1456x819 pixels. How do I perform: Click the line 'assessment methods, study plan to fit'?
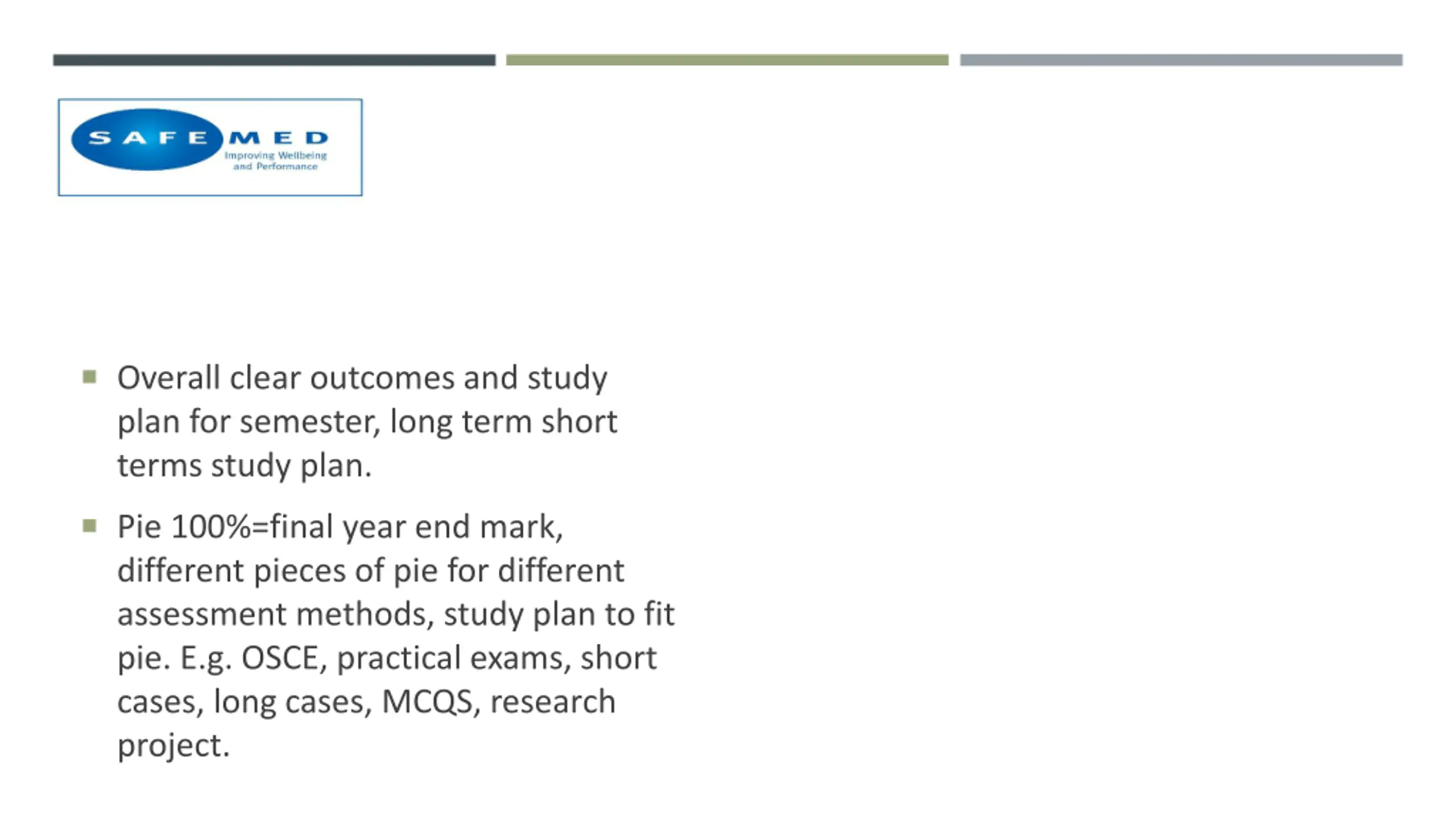pyautogui.click(x=396, y=615)
